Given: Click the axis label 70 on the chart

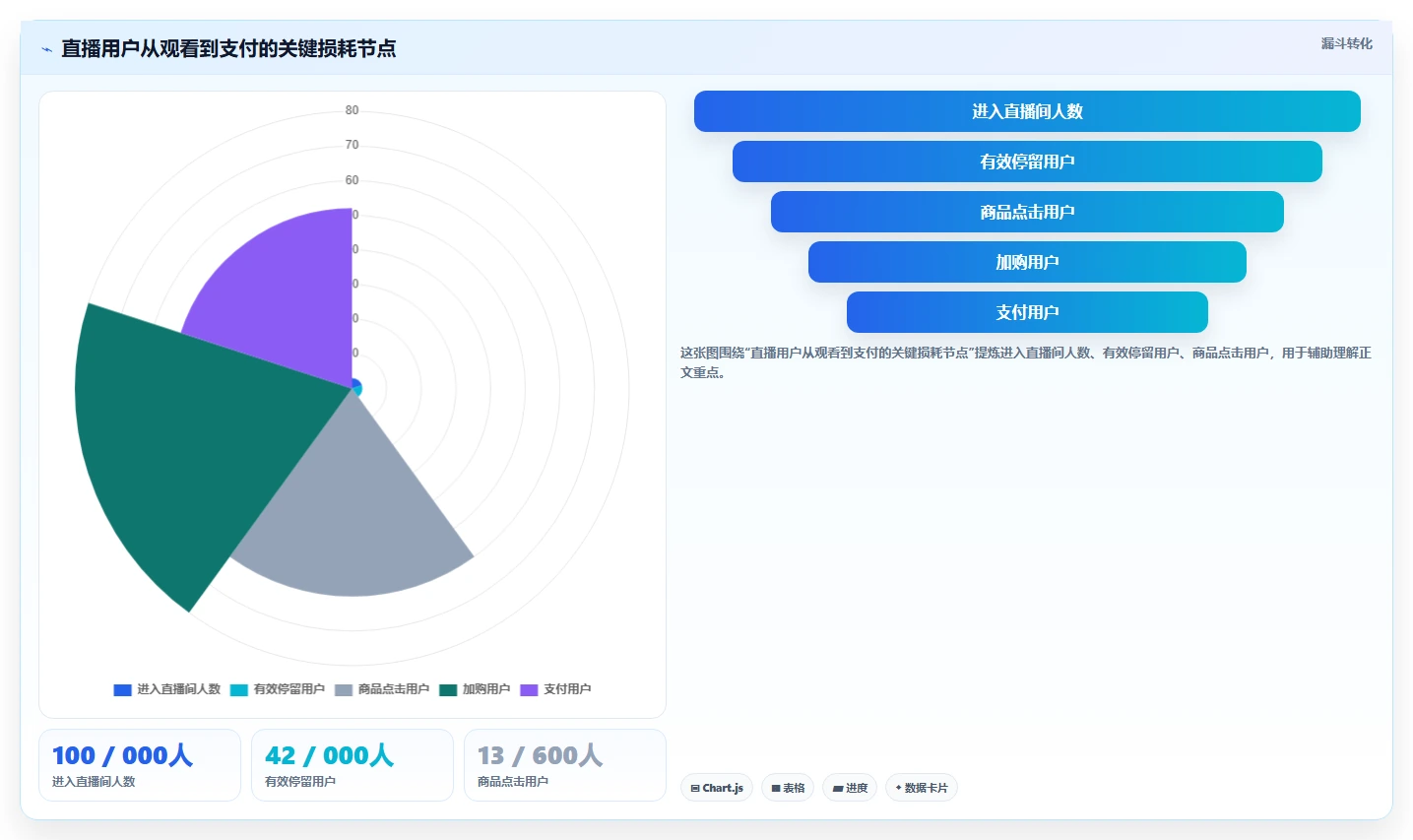Looking at the screenshot, I should pos(352,145).
